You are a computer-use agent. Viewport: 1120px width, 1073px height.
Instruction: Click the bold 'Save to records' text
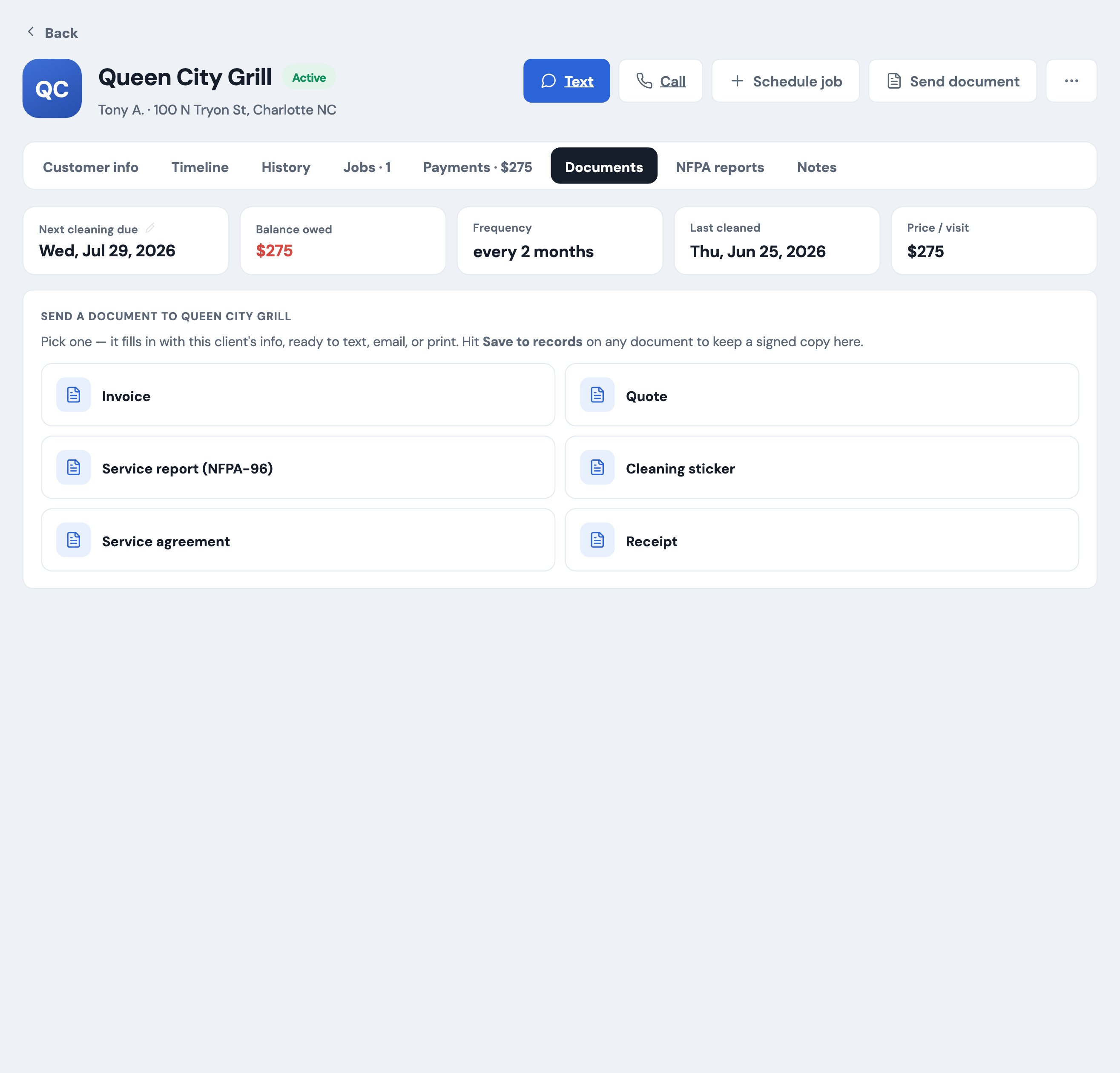click(x=532, y=341)
